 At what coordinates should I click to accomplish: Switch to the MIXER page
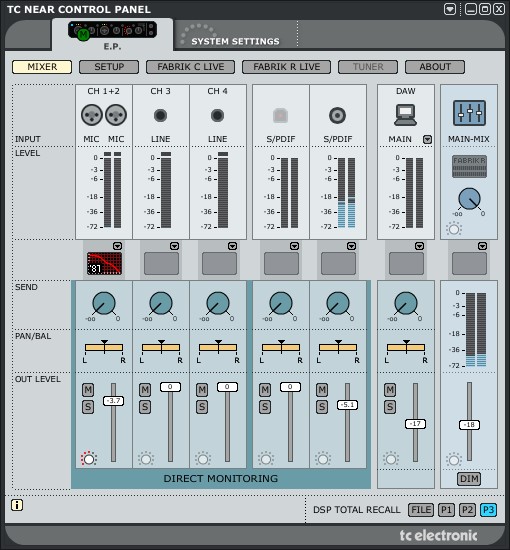tap(42, 67)
